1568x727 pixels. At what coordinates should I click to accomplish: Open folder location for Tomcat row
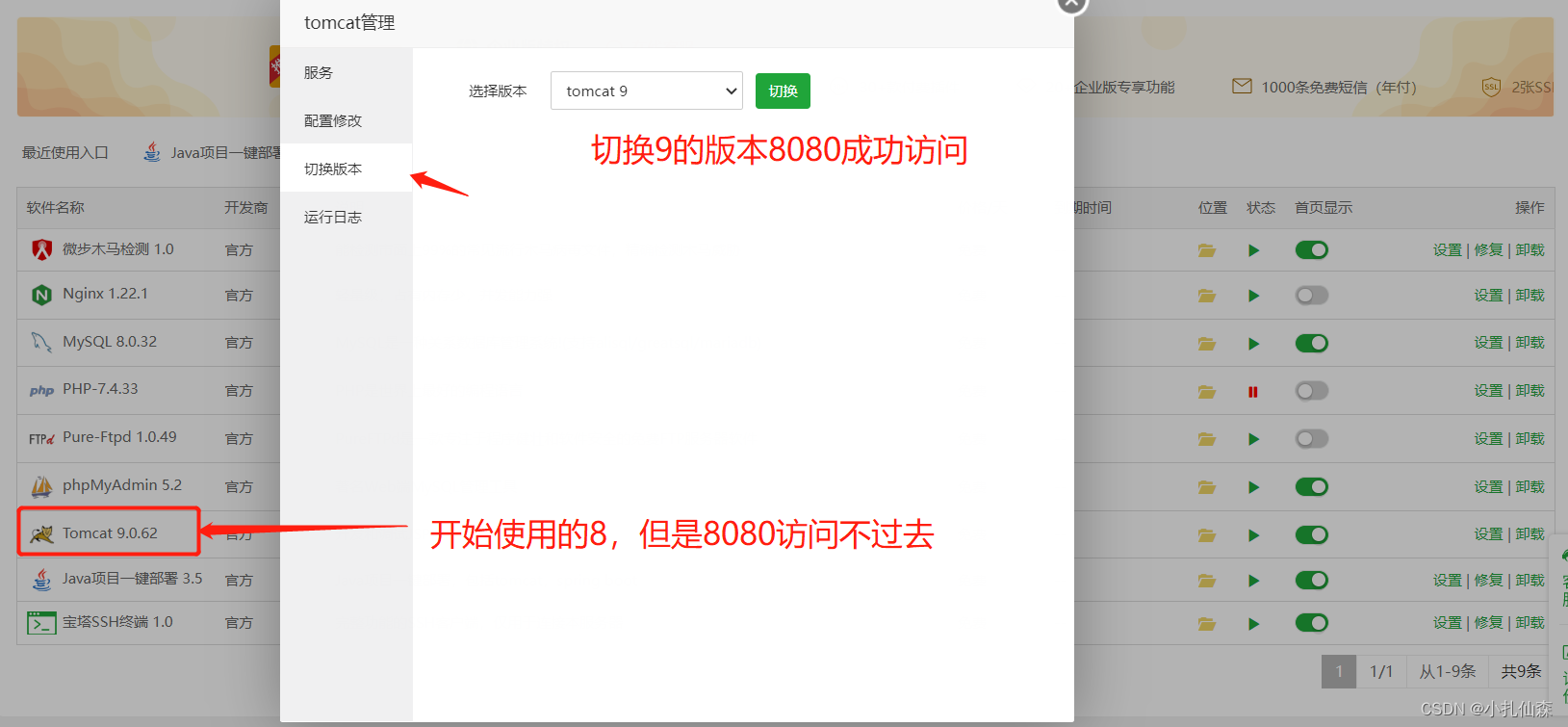1206,535
